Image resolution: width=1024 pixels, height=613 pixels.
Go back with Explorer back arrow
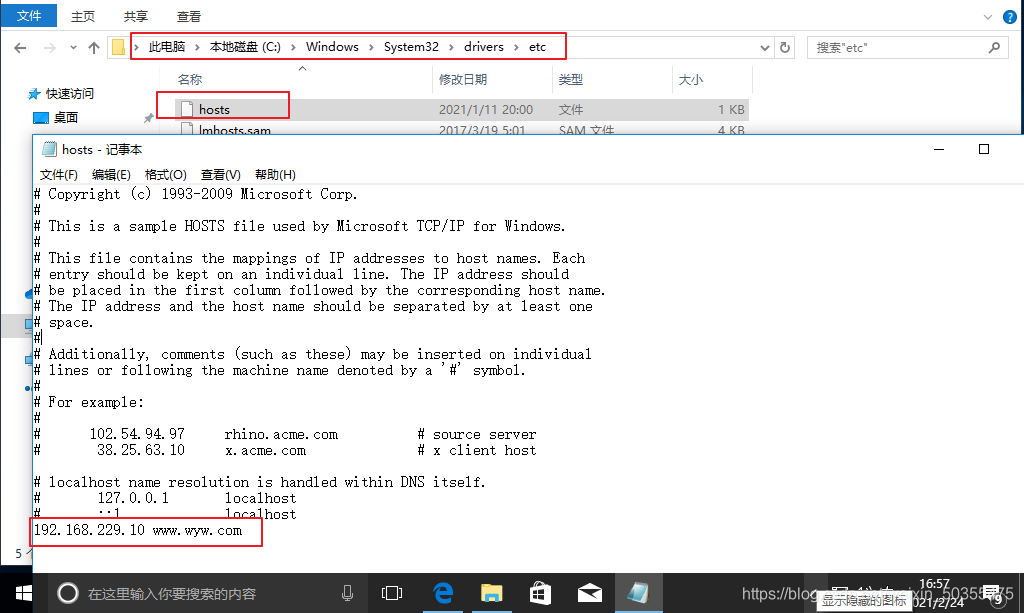20,48
